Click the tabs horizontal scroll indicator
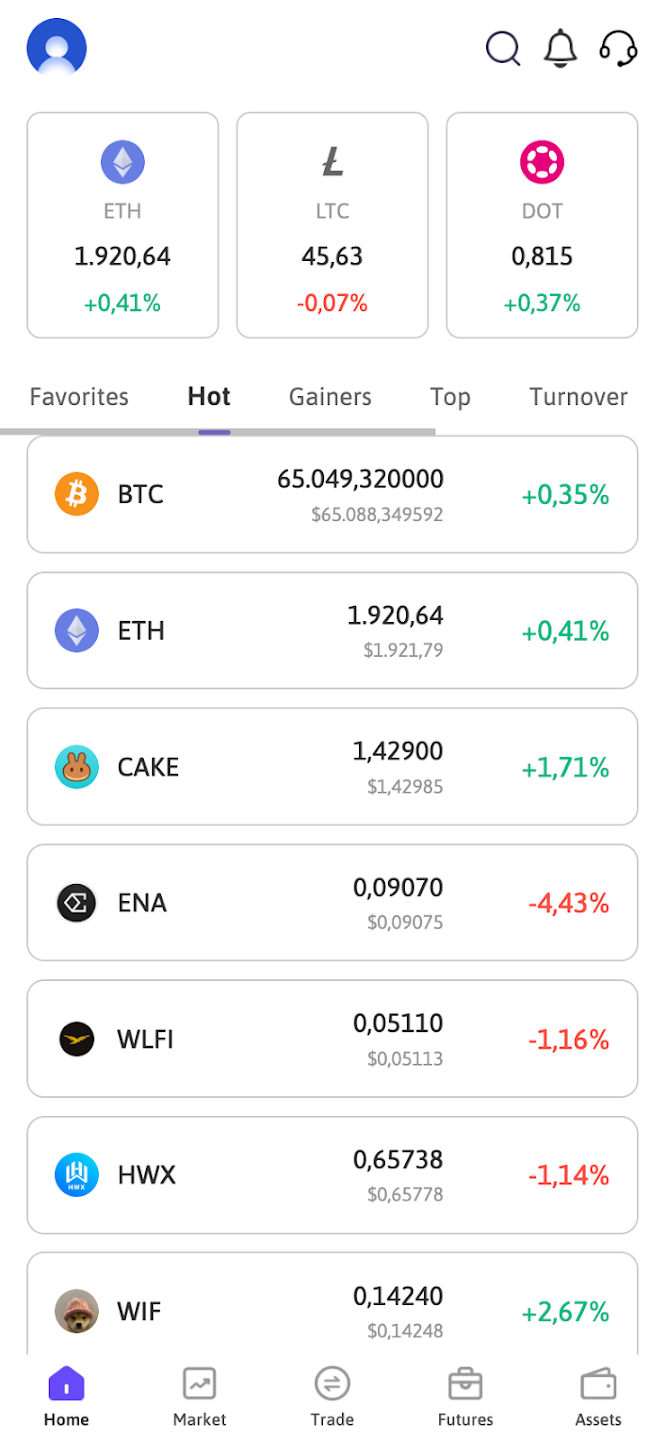Screen dimensions: 665x1440 (x=218, y=432)
